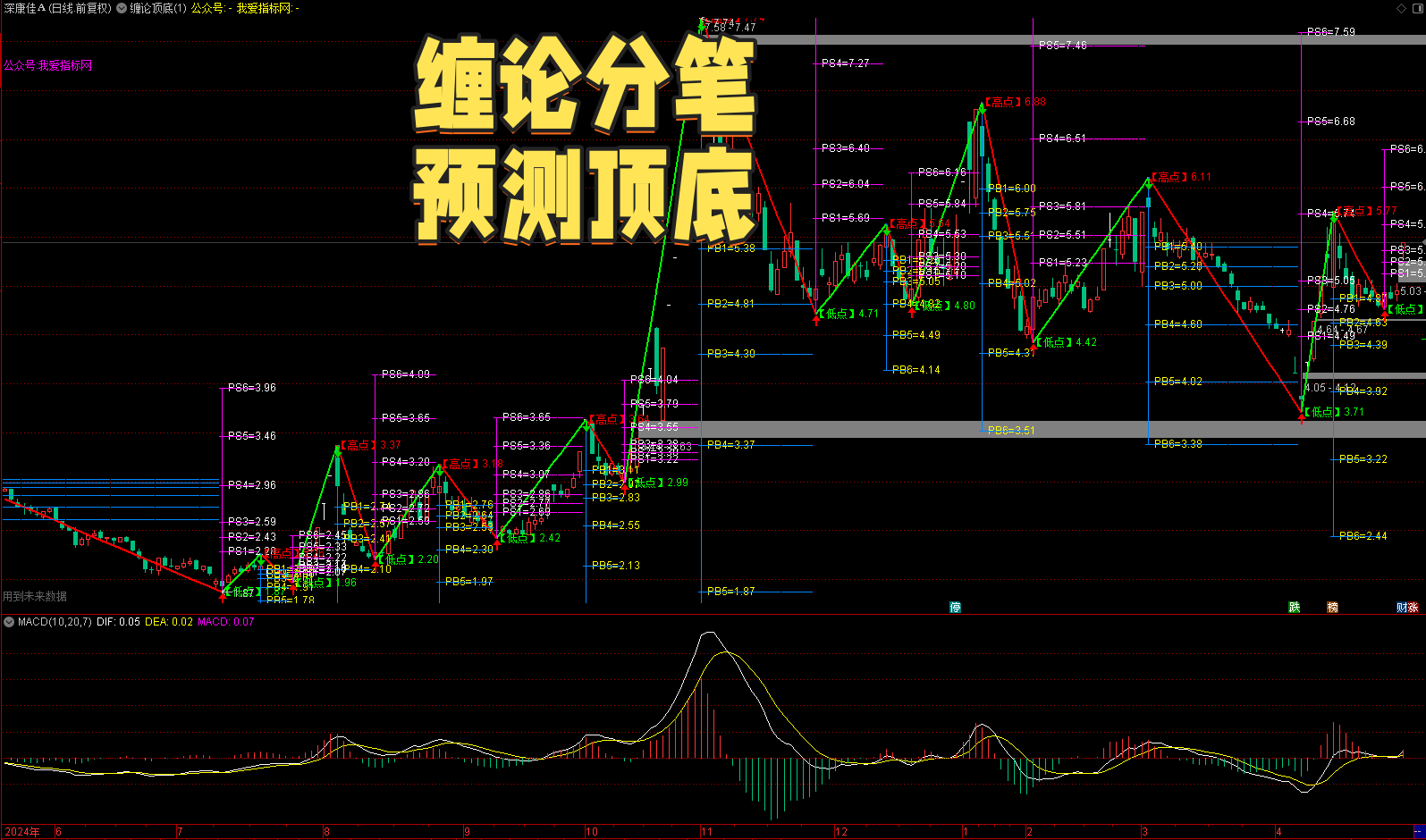Click the PB6=2.44 support level label
1426x840 pixels.
(x=1363, y=536)
